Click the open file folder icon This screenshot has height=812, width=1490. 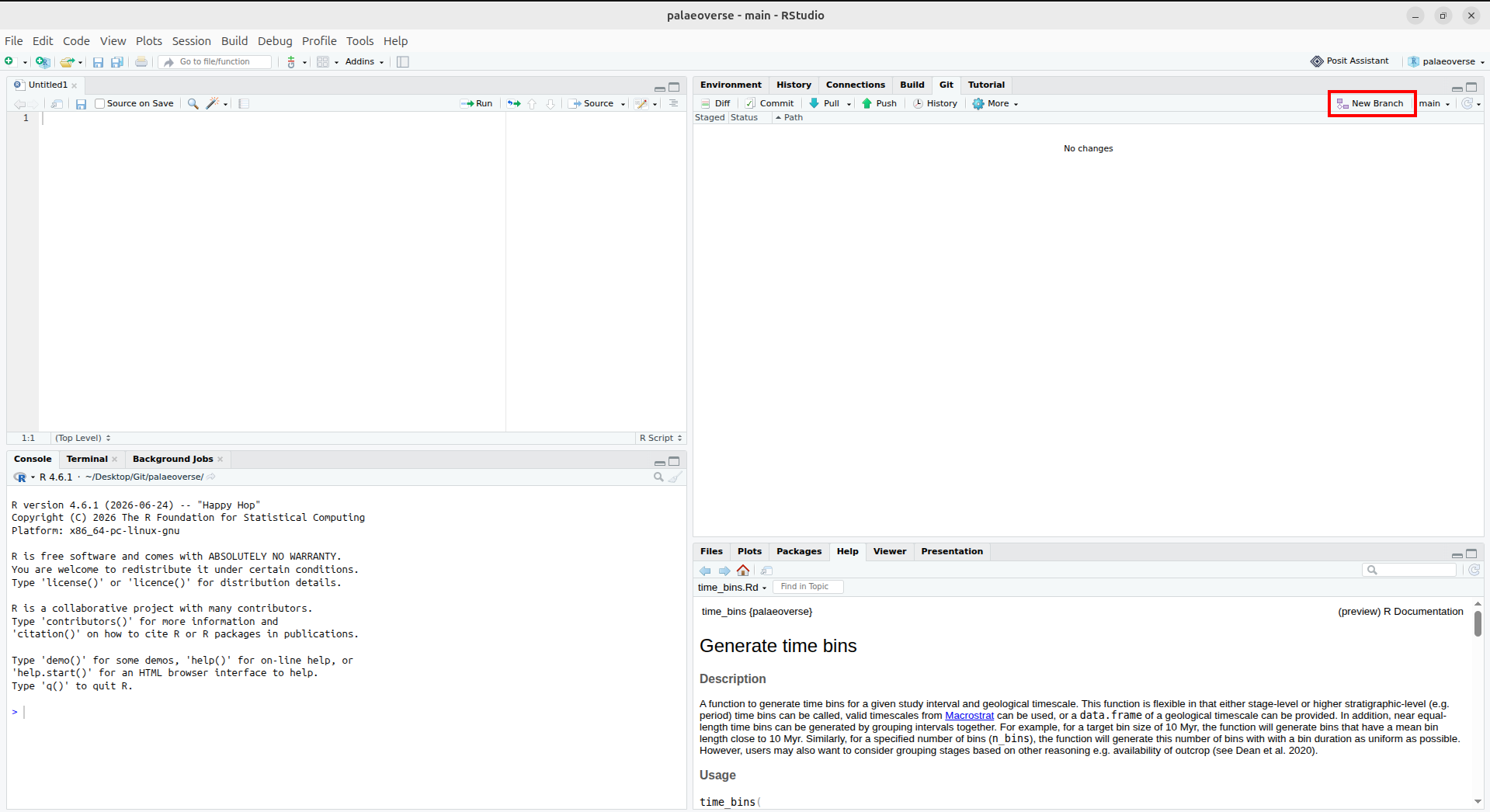[x=67, y=62]
